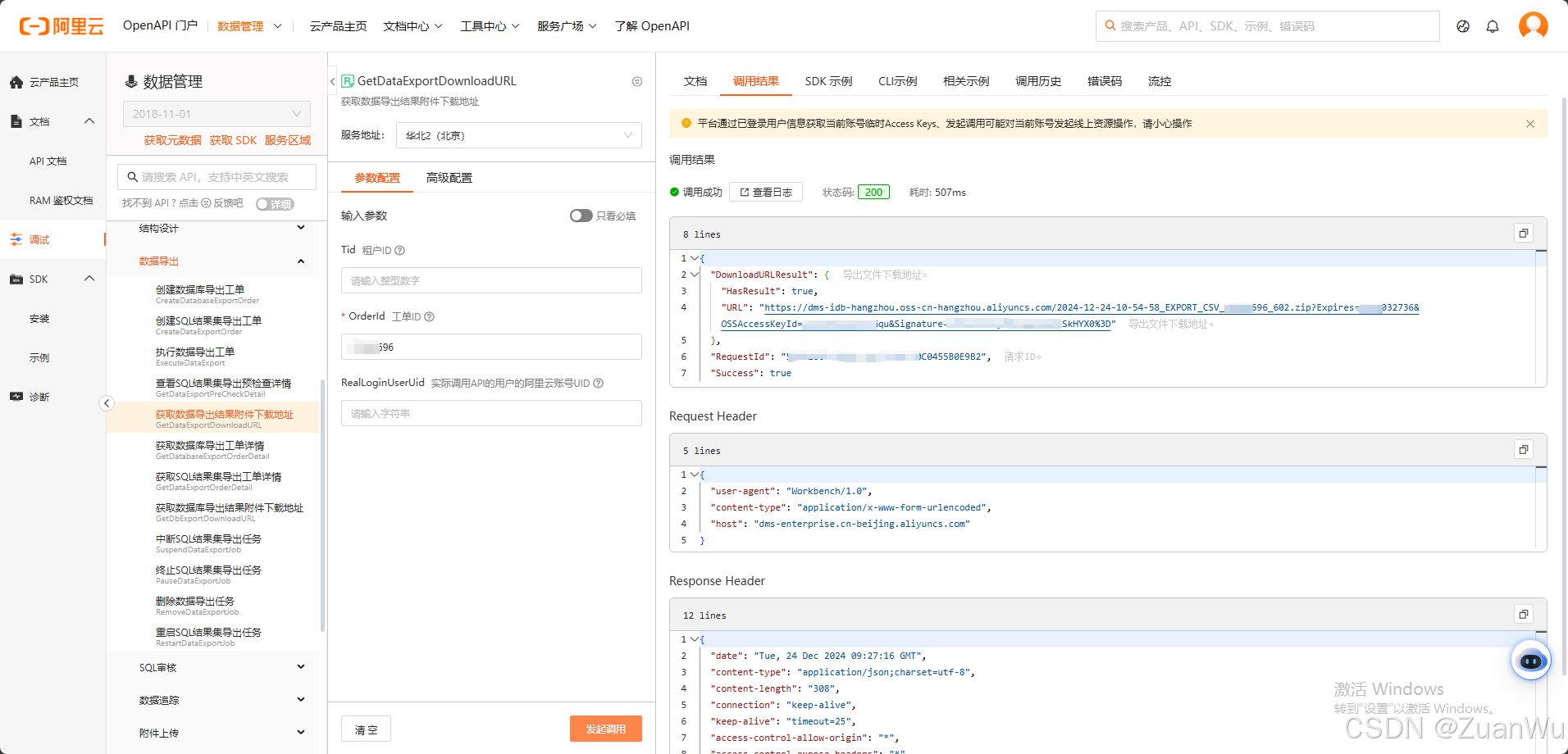Click the theme/skin icon in header
1568x754 pixels.
(x=1463, y=26)
